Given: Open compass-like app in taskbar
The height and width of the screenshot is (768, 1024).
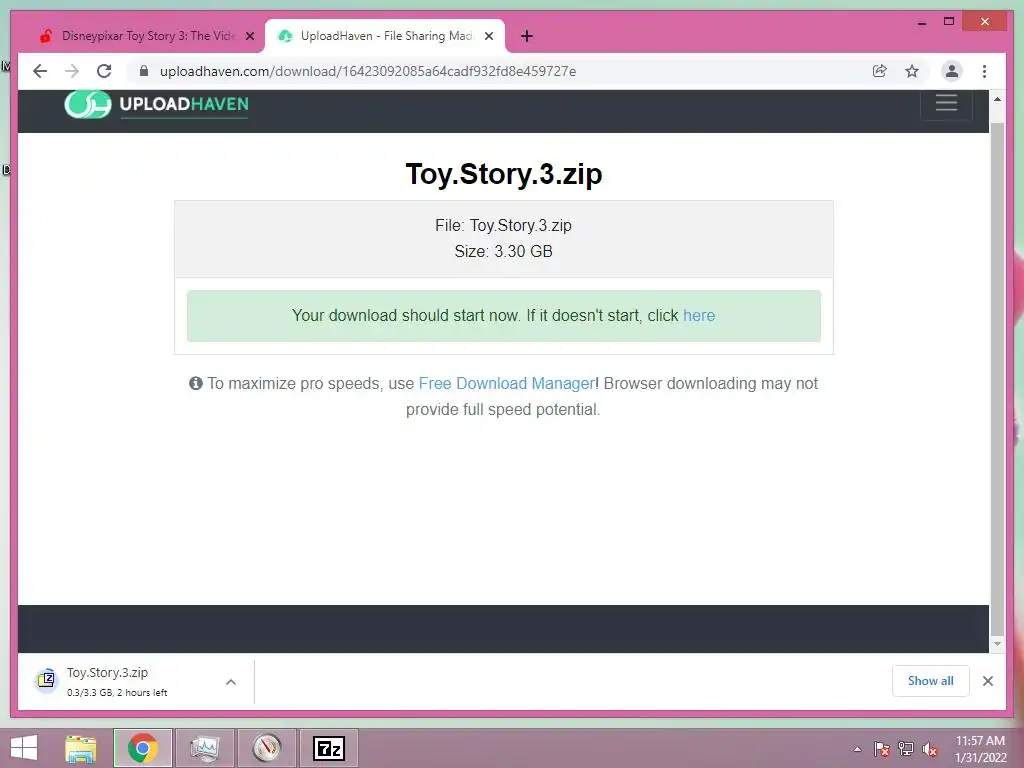Looking at the screenshot, I should pyautogui.click(x=267, y=748).
